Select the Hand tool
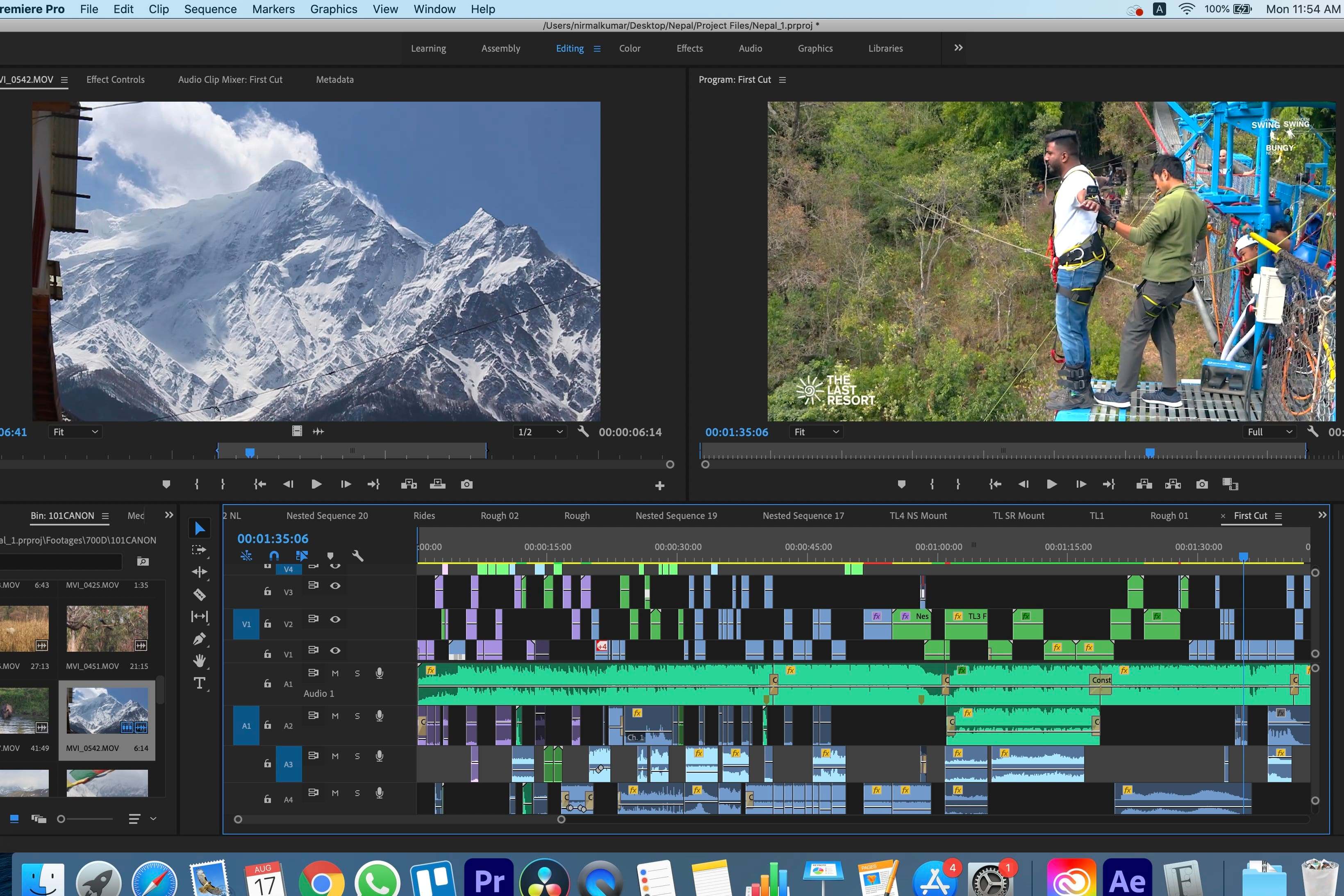Screen dimensions: 1344x896 click(x=199, y=661)
